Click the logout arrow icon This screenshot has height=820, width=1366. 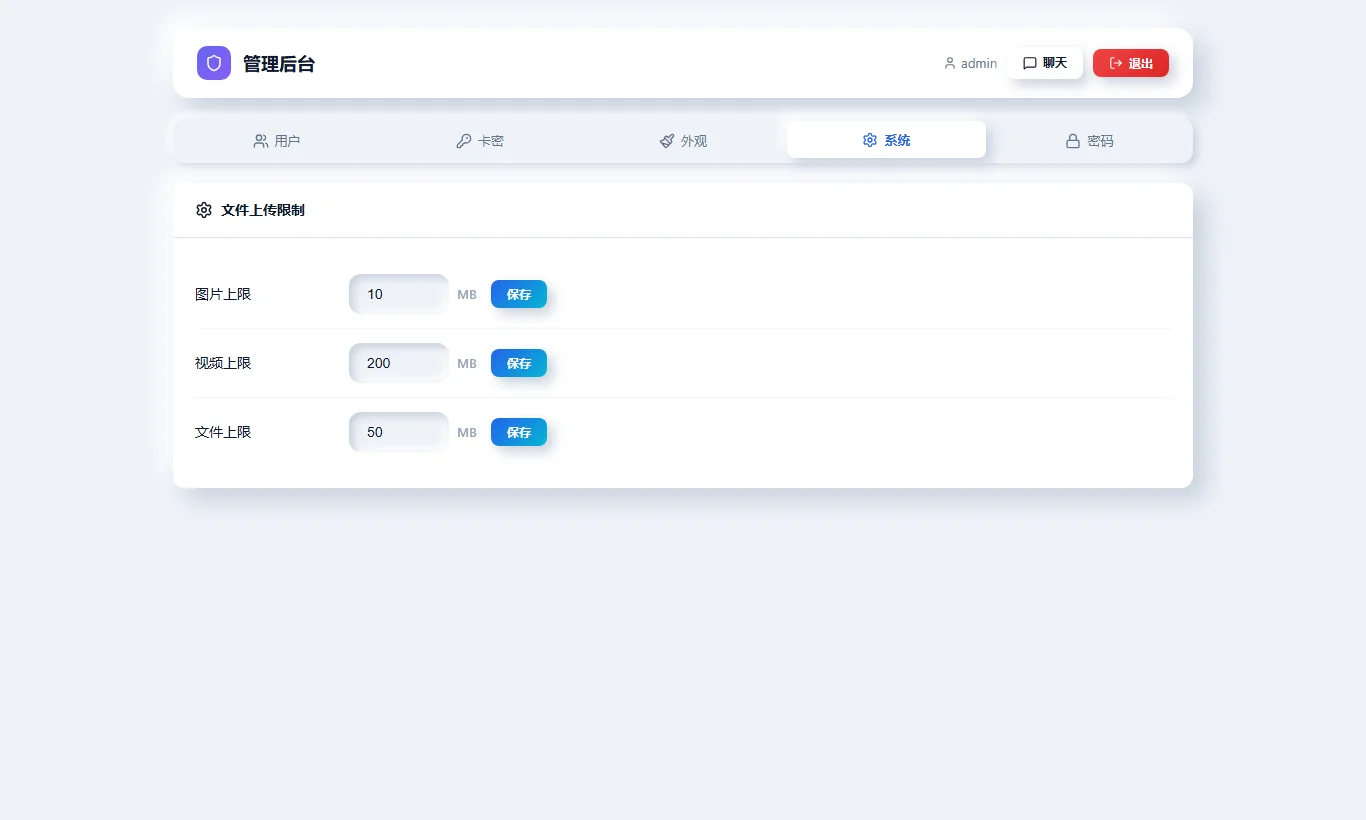(1116, 63)
